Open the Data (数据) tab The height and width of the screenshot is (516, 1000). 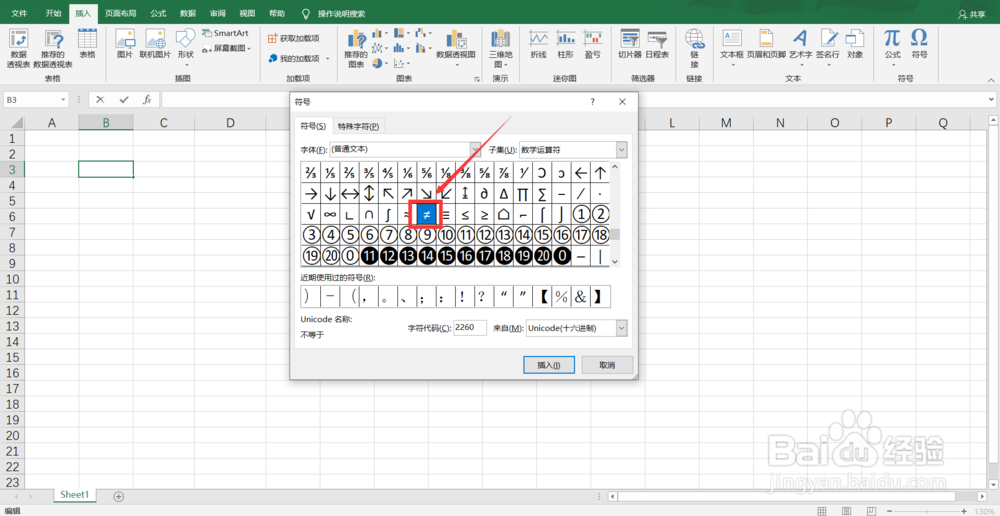(x=188, y=13)
